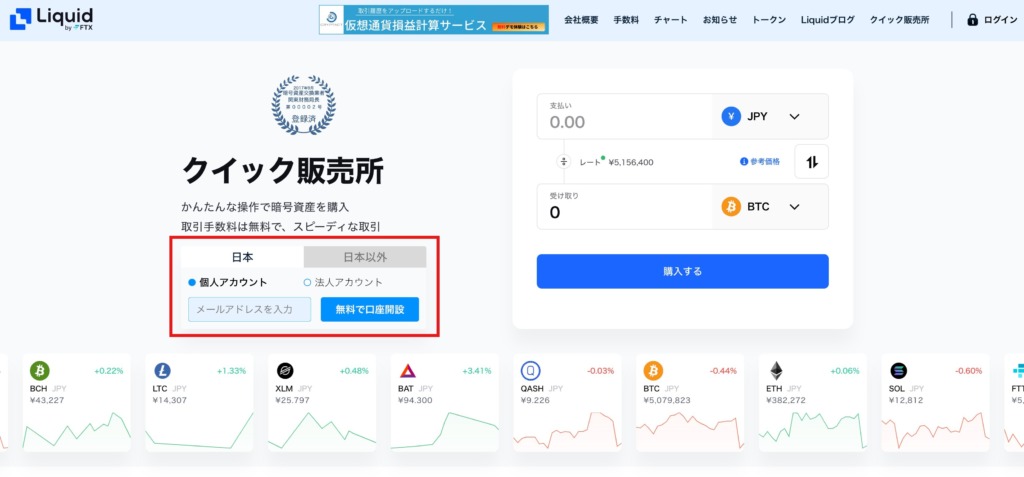The width and height of the screenshot is (1024, 477).
Task: Click the BAT triangle token icon
Action: point(408,371)
